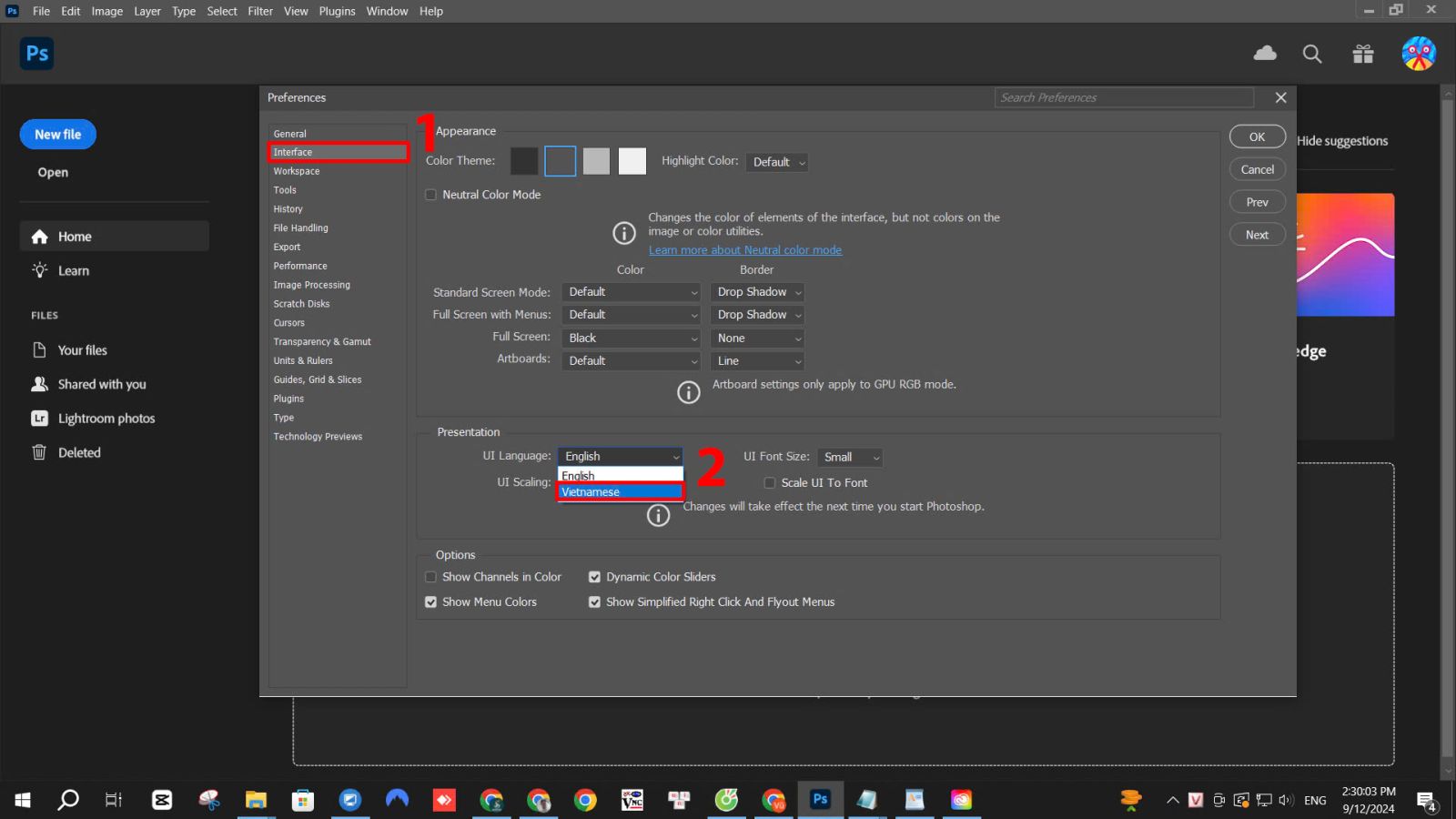This screenshot has height=819, width=1456.
Task: Click Cancel in Preferences dialog
Action: point(1257,169)
